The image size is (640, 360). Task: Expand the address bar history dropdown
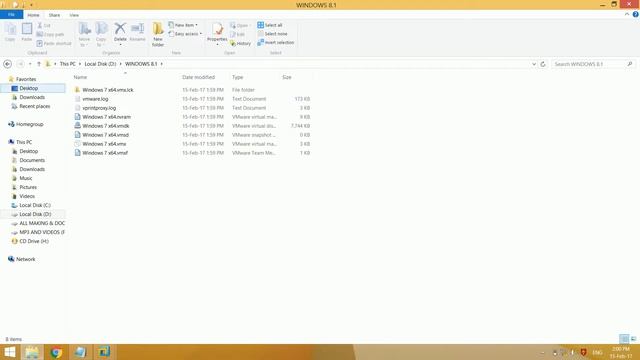(x=534, y=64)
